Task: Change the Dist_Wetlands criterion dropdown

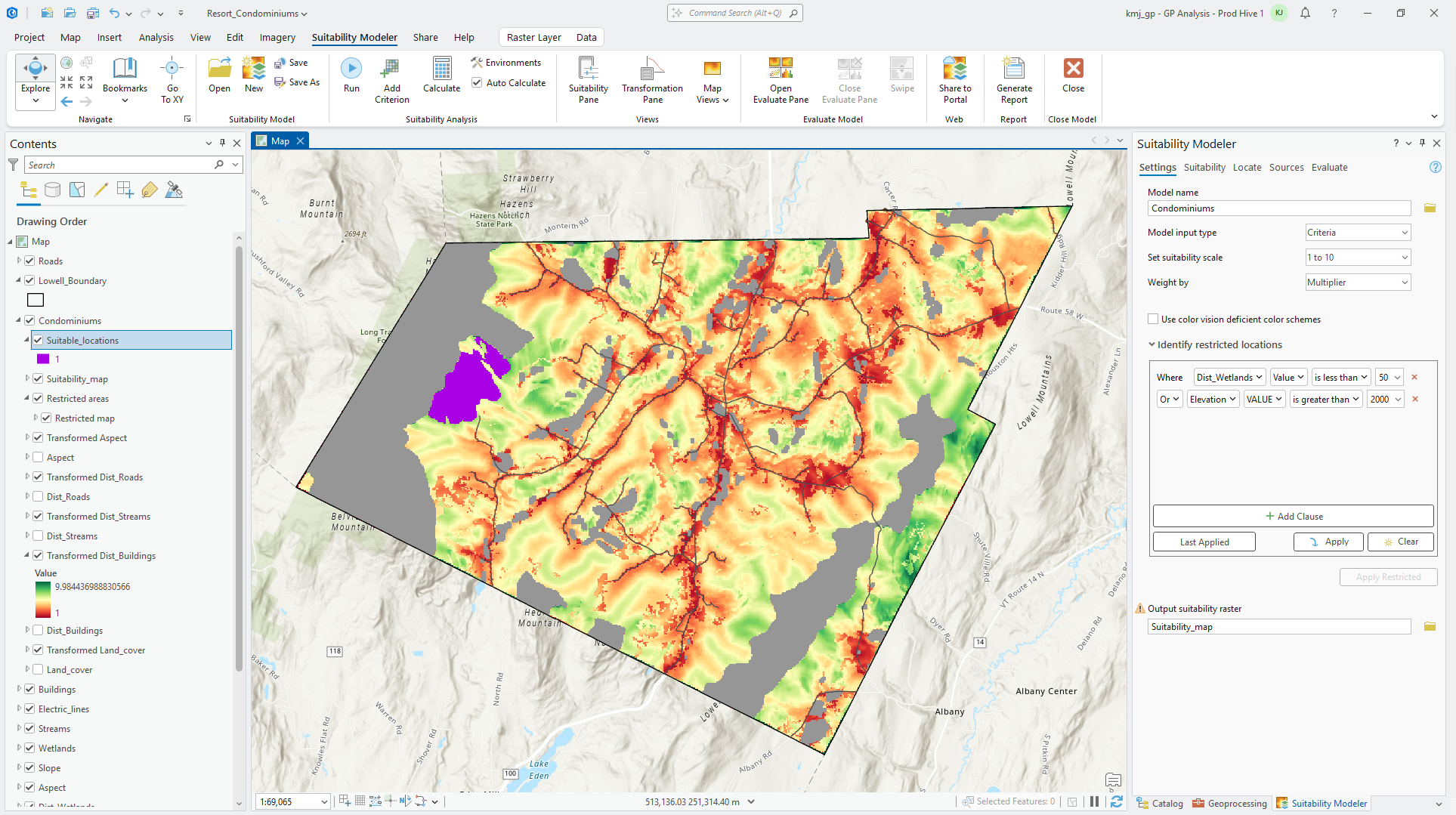Action: pyautogui.click(x=1229, y=378)
